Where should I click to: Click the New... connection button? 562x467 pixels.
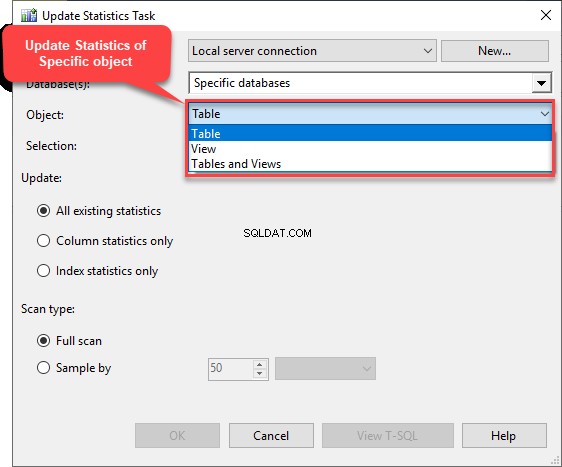pyautogui.click(x=495, y=51)
